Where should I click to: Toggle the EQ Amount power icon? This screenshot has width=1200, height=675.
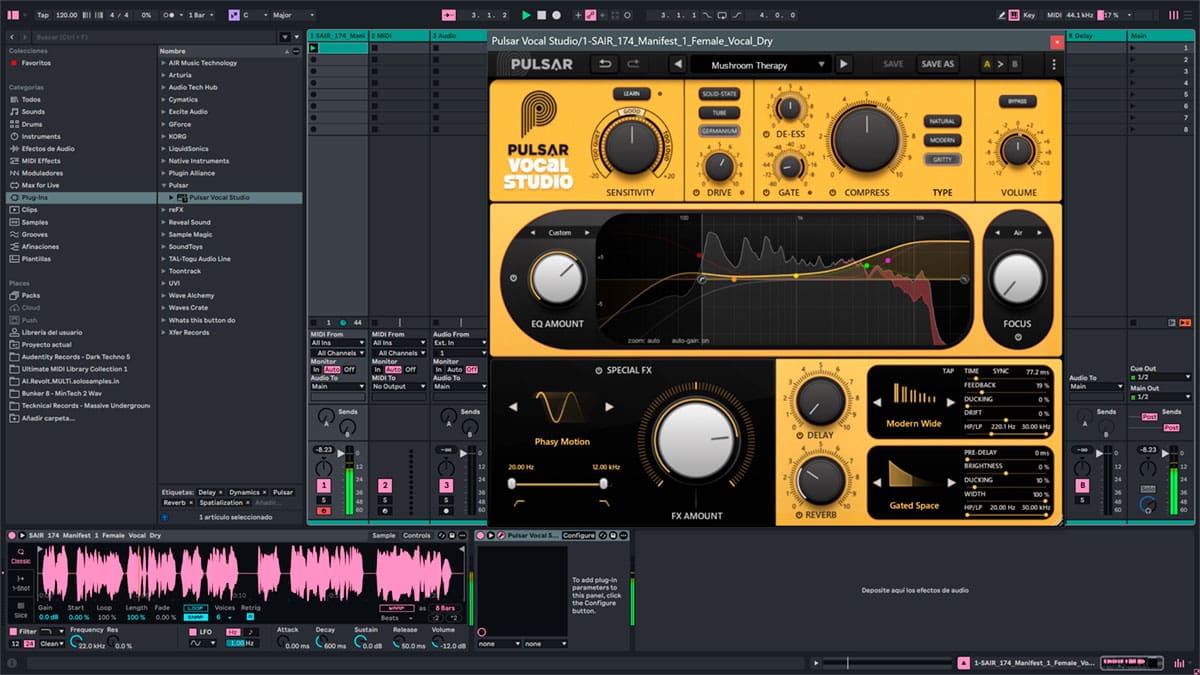(513, 278)
